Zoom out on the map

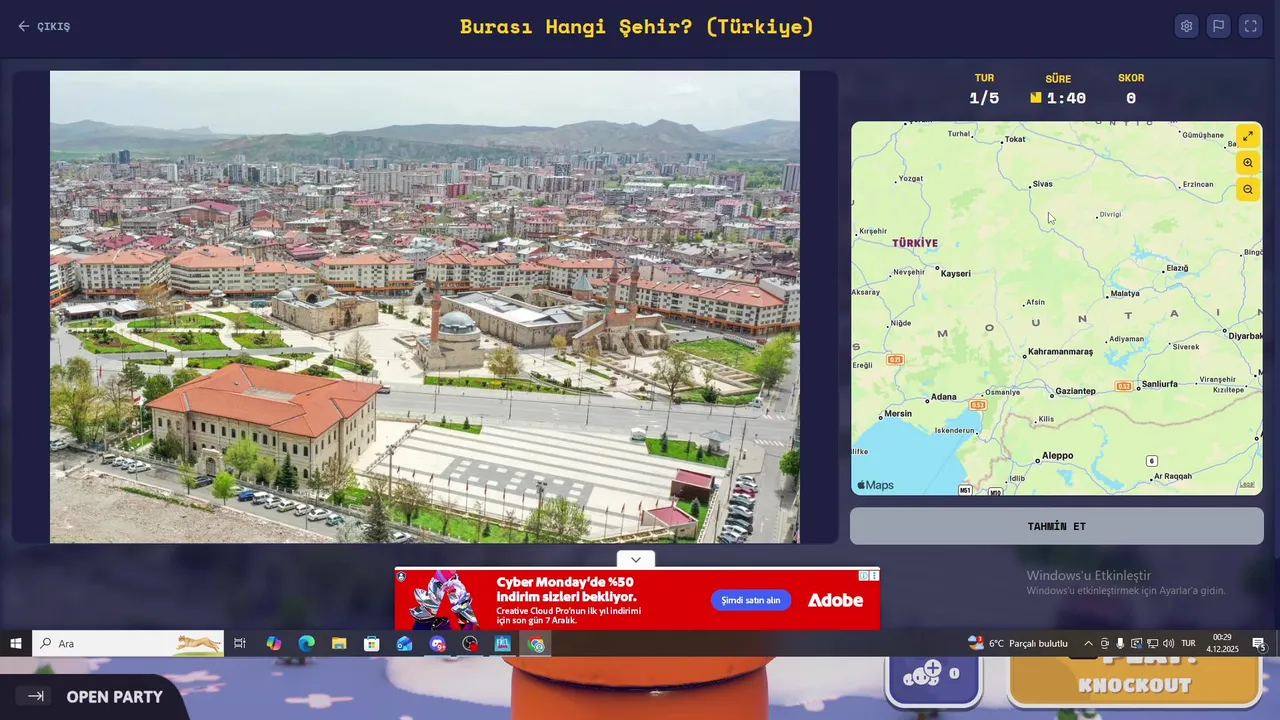click(x=1247, y=189)
